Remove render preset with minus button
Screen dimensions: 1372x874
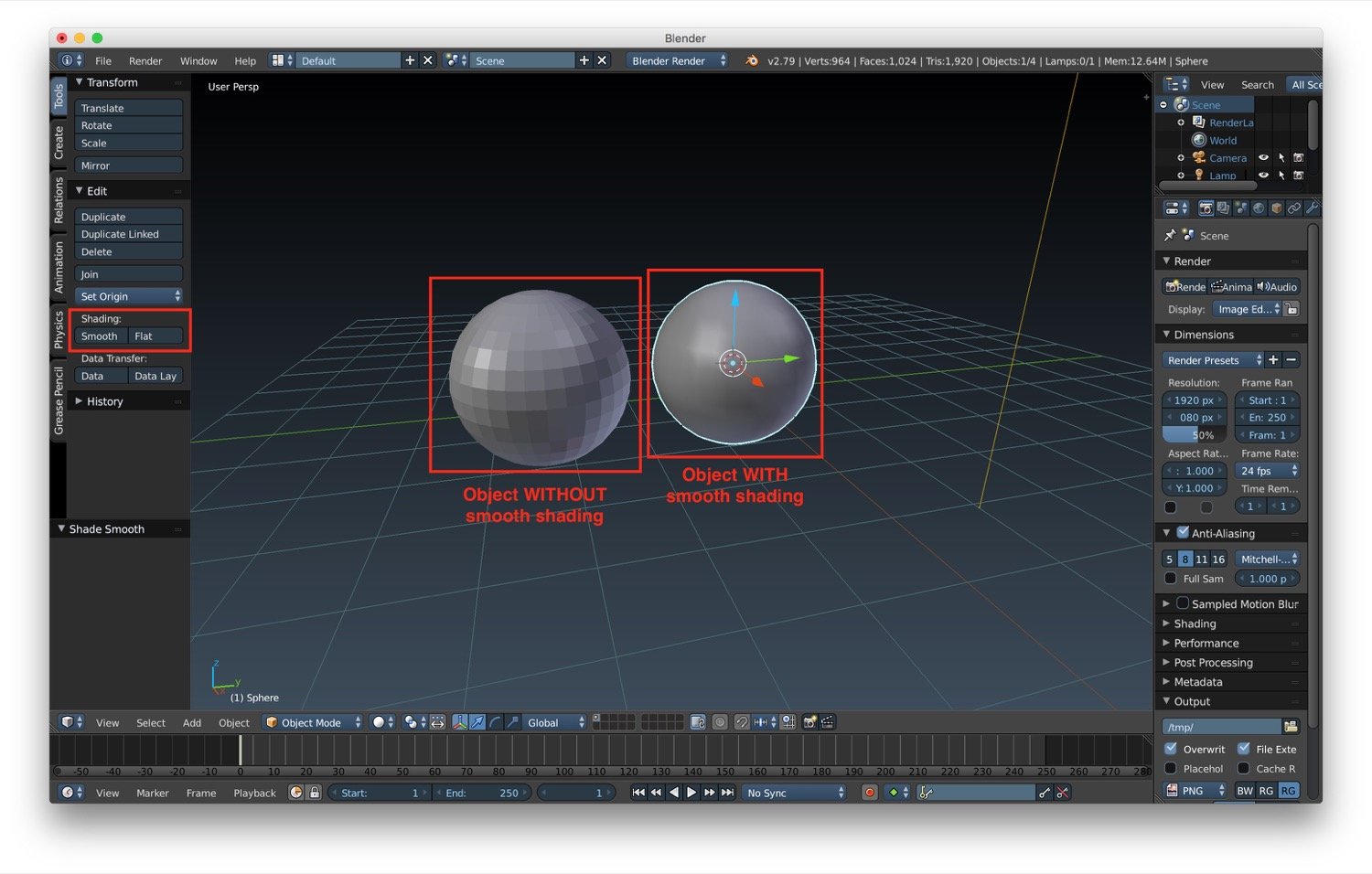pos(1291,360)
